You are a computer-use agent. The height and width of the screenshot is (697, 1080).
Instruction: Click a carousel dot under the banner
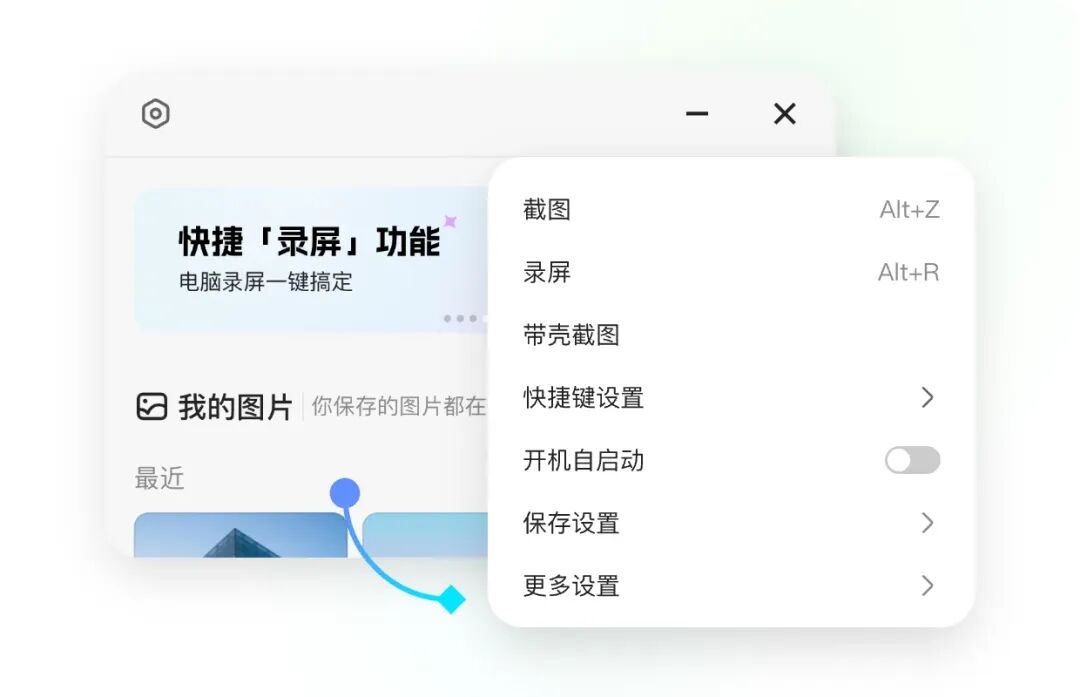(460, 318)
